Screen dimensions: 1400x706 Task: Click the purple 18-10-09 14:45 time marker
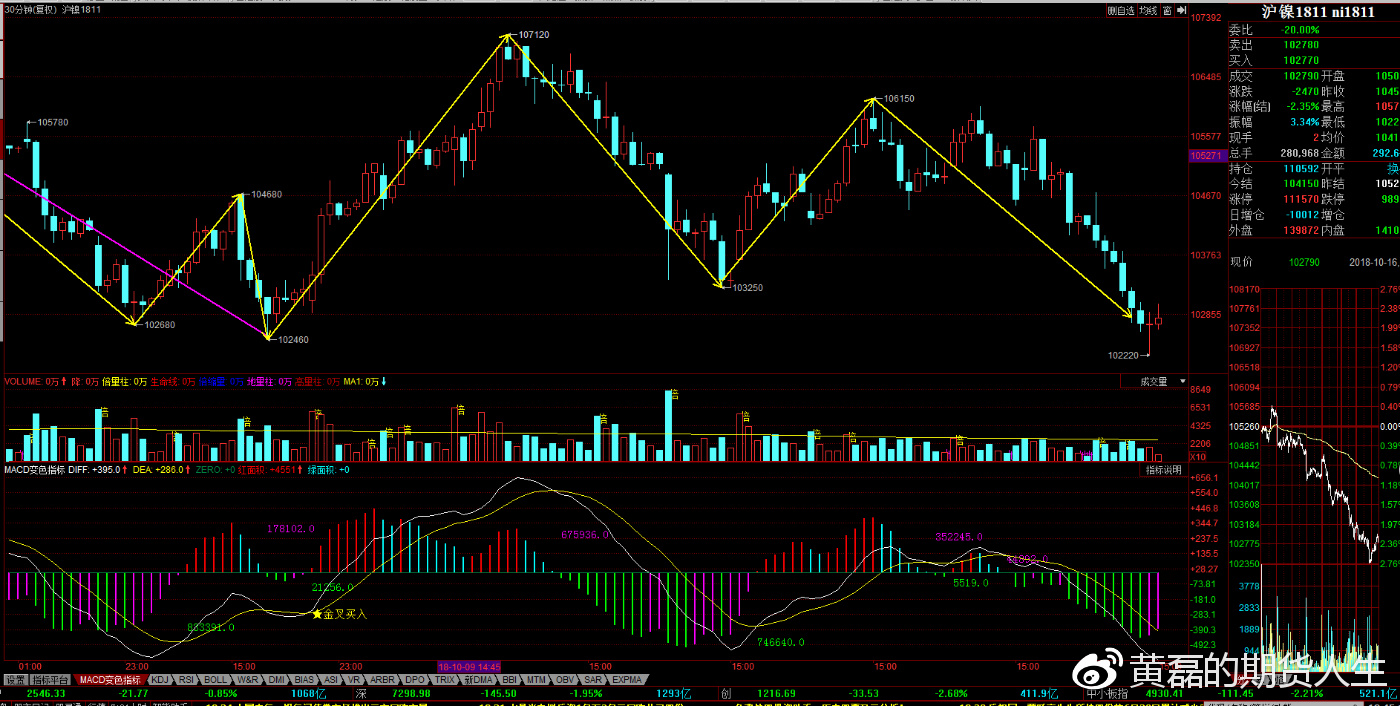point(469,666)
